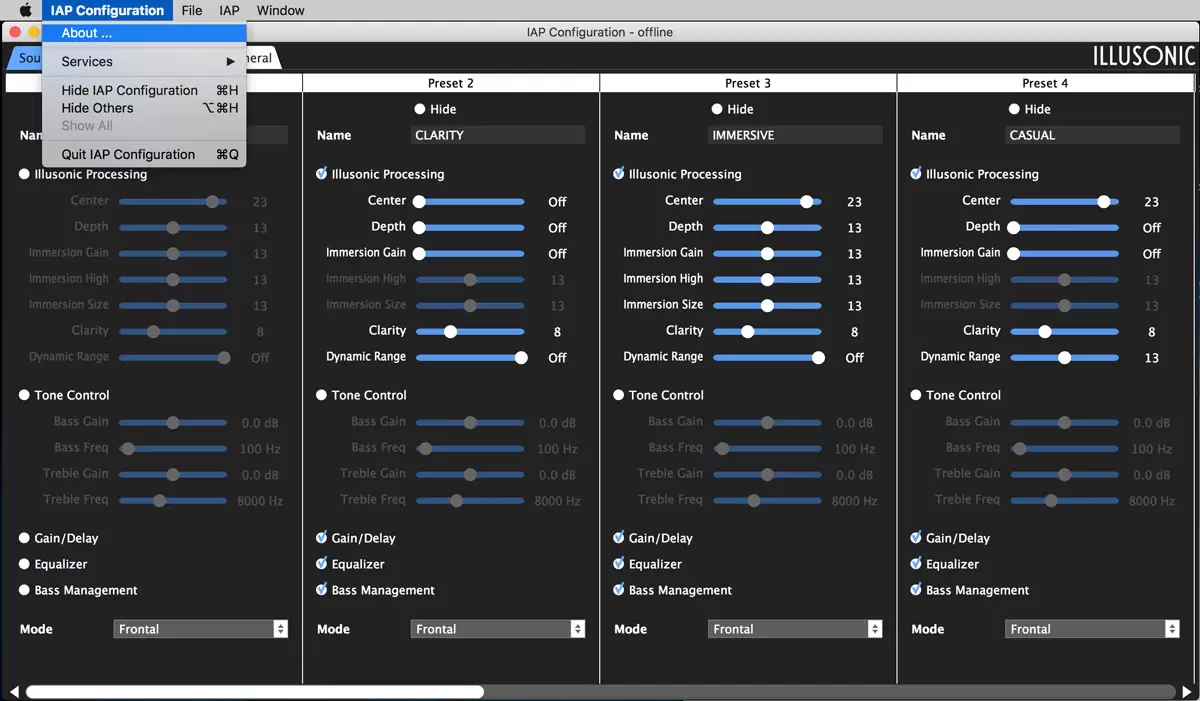Viewport: 1200px width, 701px height.
Task: Open the Mode dropdown in Preset 2
Action: point(498,629)
